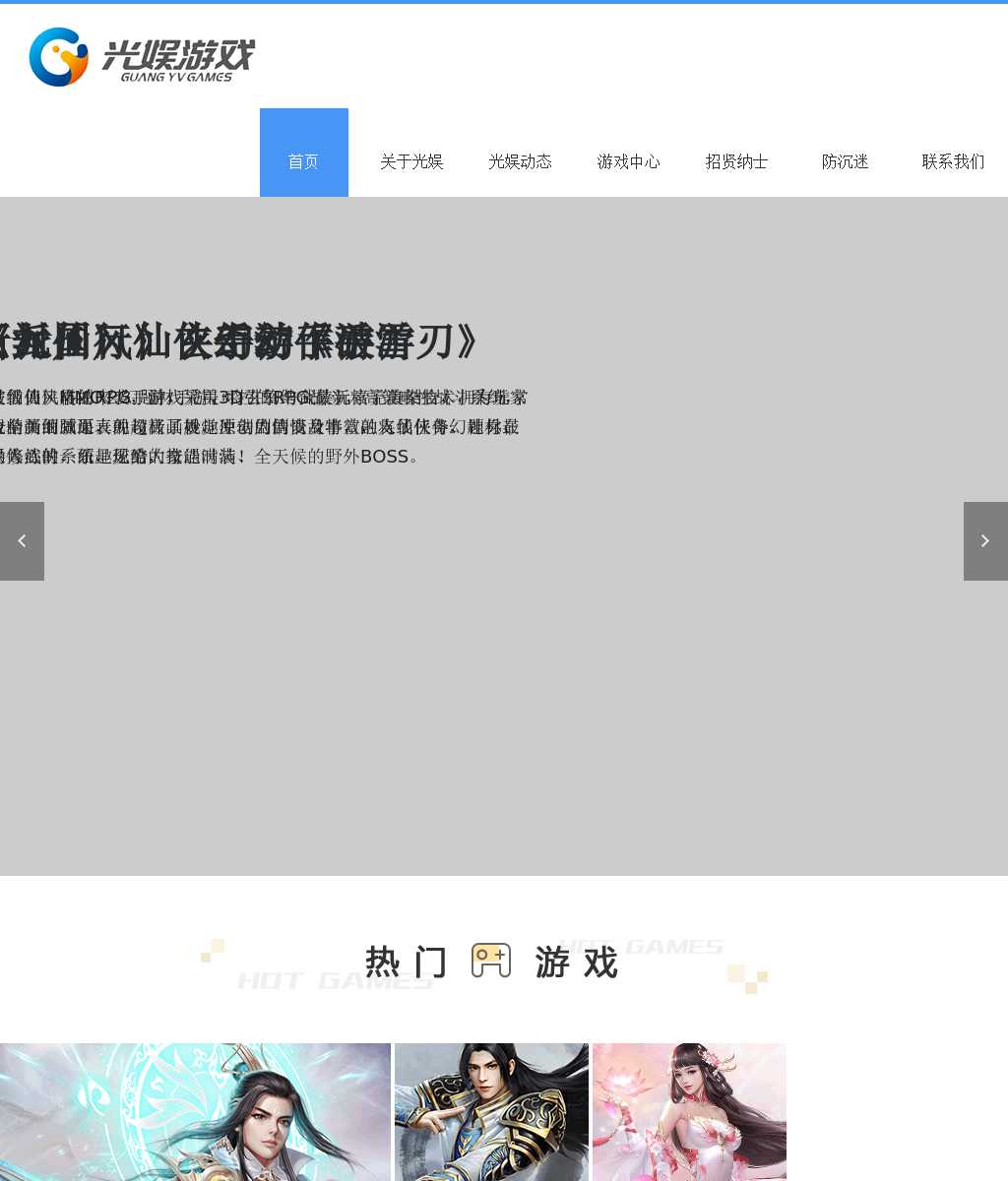This screenshot has width=1008, height=1181.
Task: Click the large banner slide title text
Action: pyautogui.click(x=236, y=342)
